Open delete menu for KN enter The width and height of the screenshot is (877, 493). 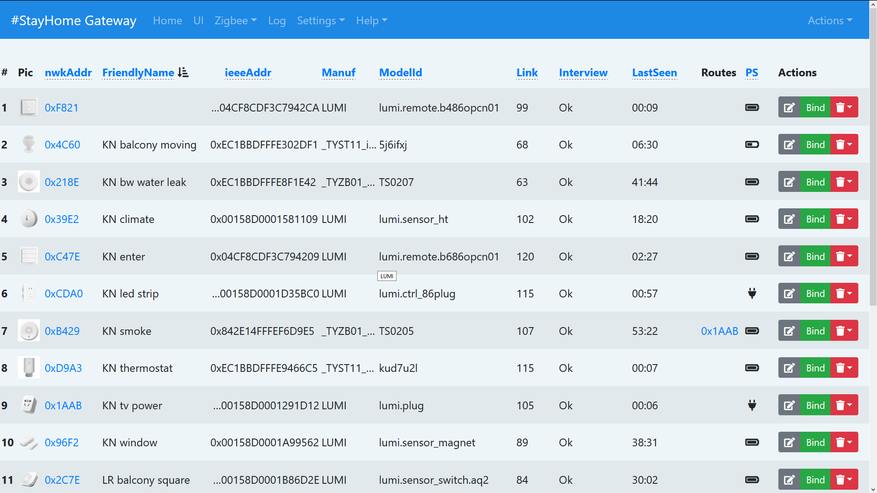pos(844,256)
